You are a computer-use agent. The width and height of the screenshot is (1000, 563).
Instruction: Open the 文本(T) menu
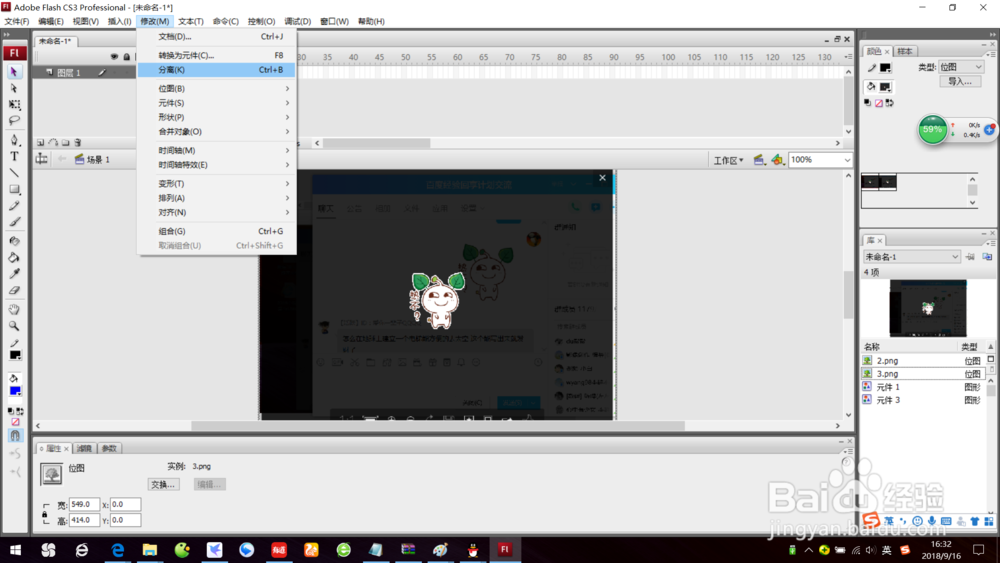click(x=191, y=21)
